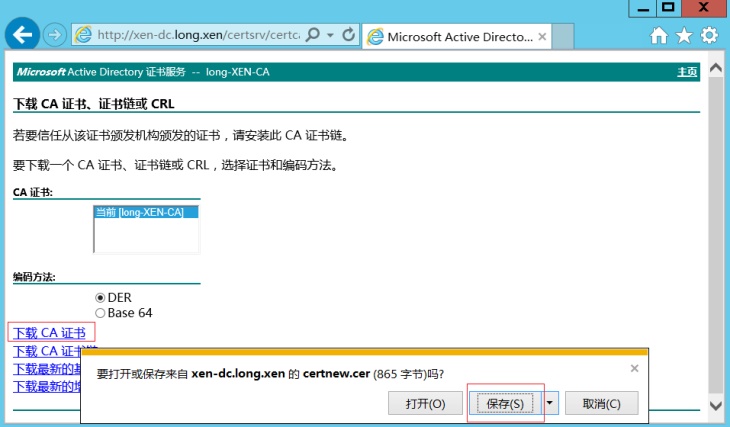Open Favorites star icon
The height and width of the screenshot is (427, 730).
[684, 35]
